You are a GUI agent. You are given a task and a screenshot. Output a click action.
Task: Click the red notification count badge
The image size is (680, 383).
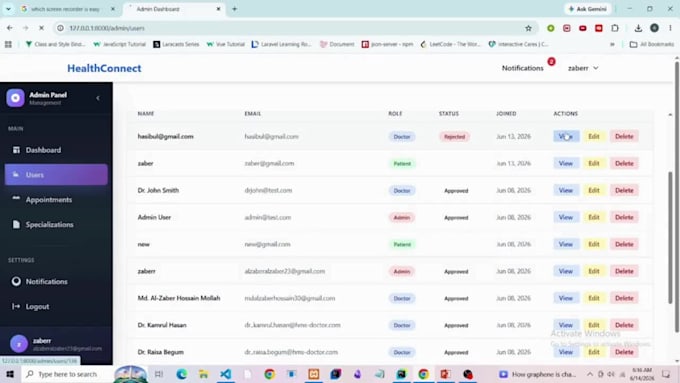(x=551, y=62)
